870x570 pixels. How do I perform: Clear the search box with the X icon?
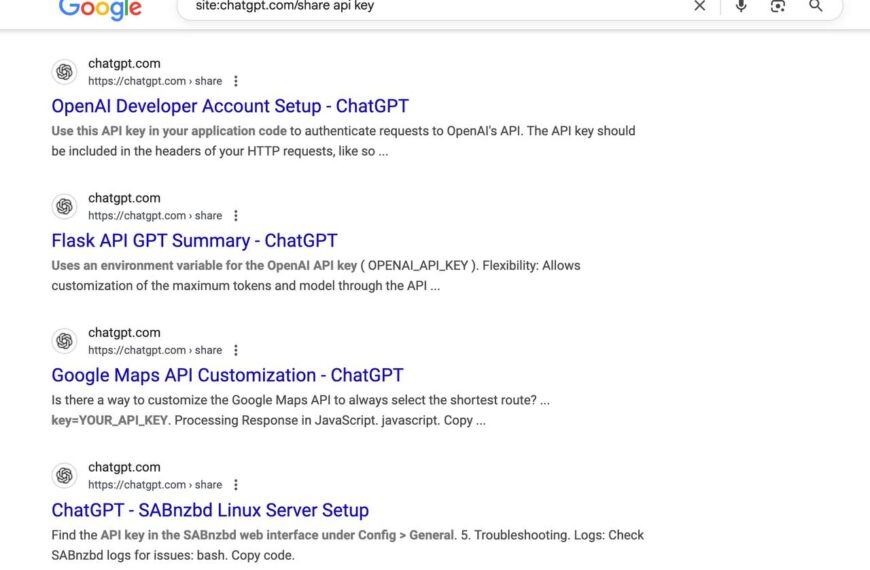[x=700, y=6]
